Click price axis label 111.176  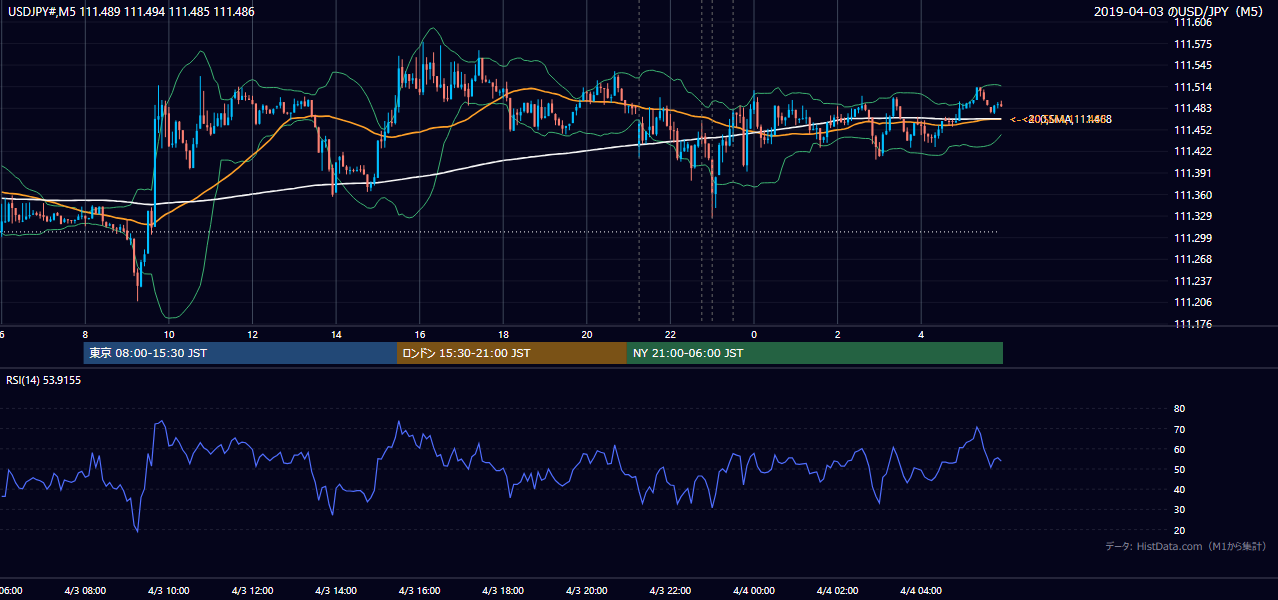(1192, 324)
